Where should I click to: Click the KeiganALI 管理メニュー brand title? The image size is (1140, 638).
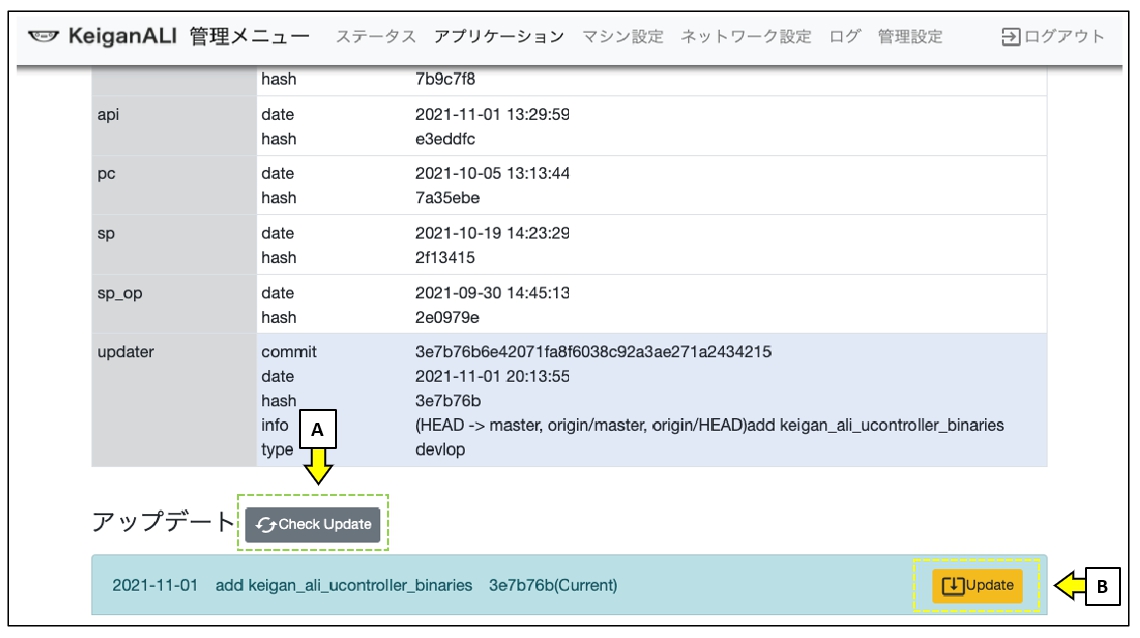189,37
